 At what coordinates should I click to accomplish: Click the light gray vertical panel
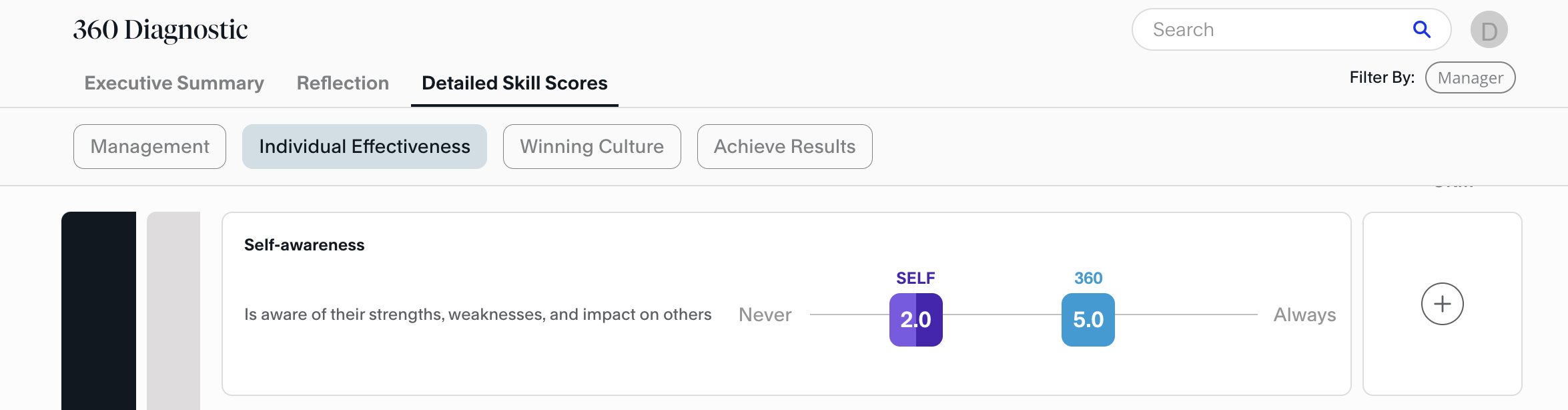[x=173, y=311]
